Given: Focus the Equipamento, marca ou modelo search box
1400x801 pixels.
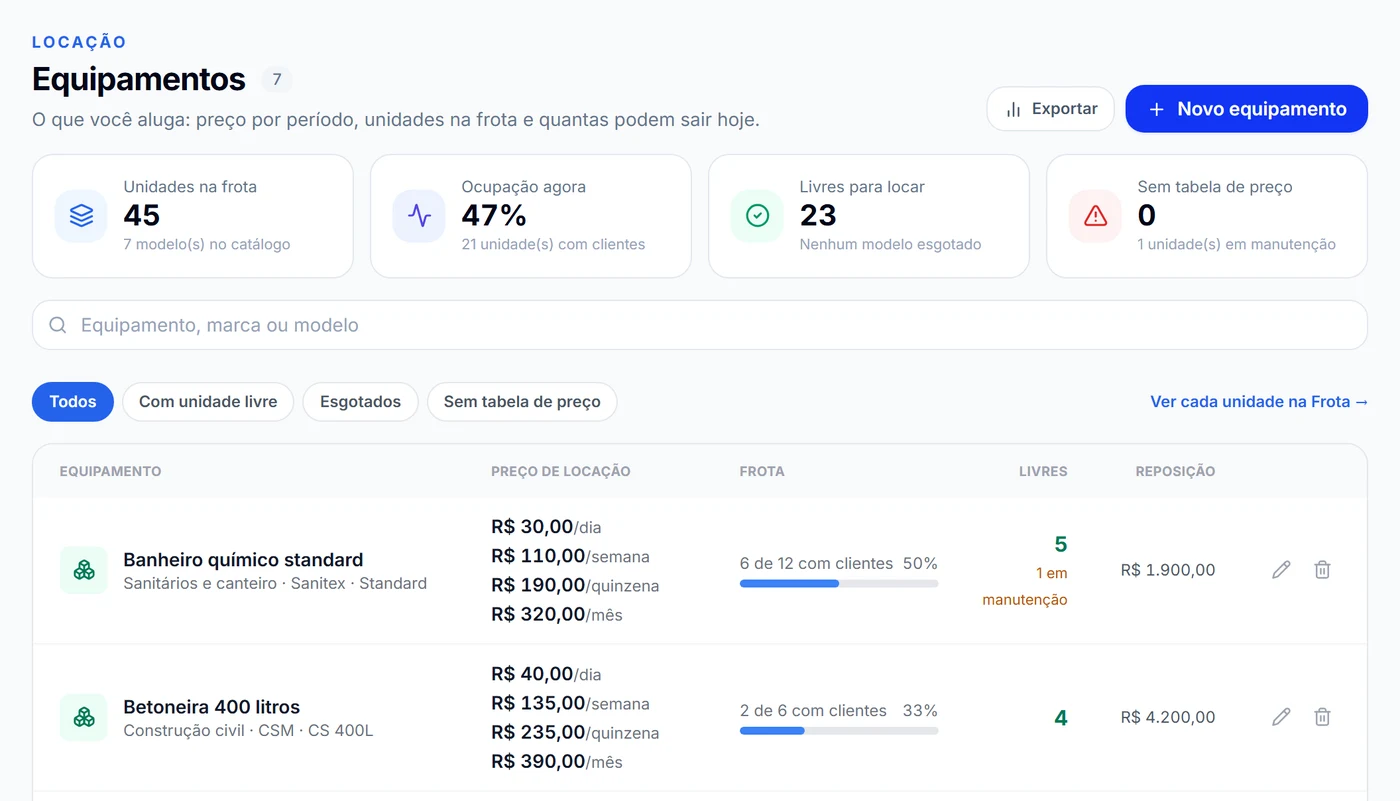Looking at the screenshot, I should [x=700, y=325].
